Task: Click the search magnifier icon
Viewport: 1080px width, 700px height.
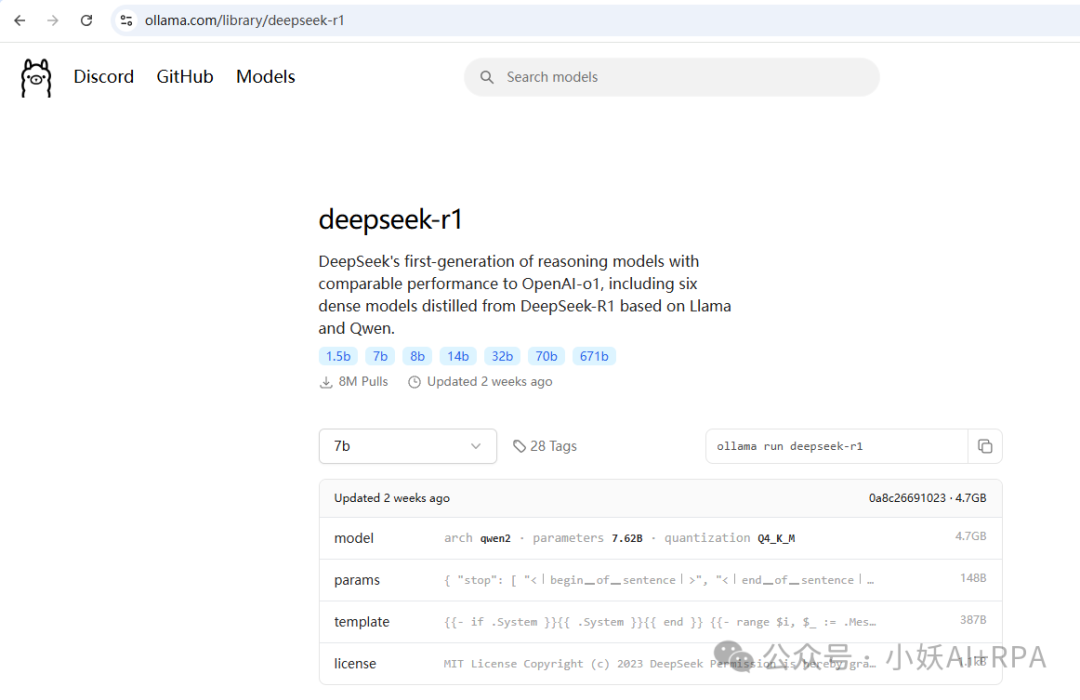Action: [487, 77]
